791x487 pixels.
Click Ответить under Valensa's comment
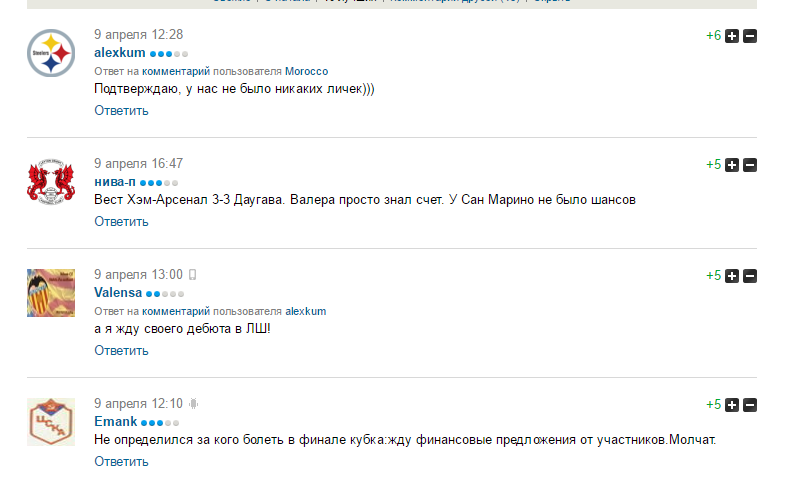click(x=121, y=350)
